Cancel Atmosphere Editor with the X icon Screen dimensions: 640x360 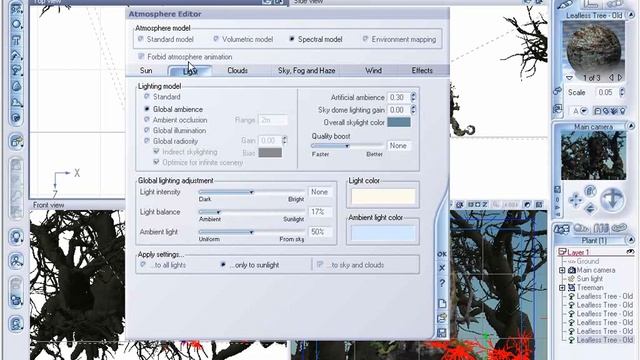442,268
